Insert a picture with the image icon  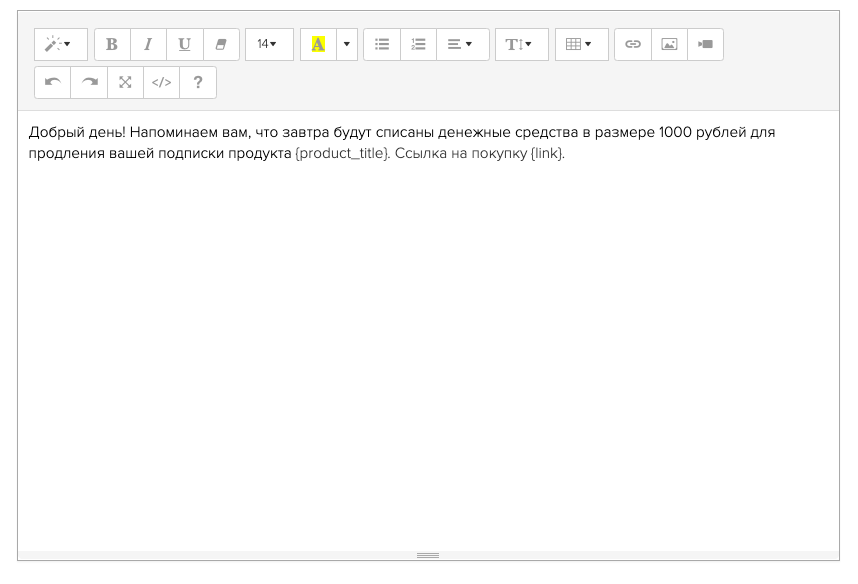[x=669, y=45]
